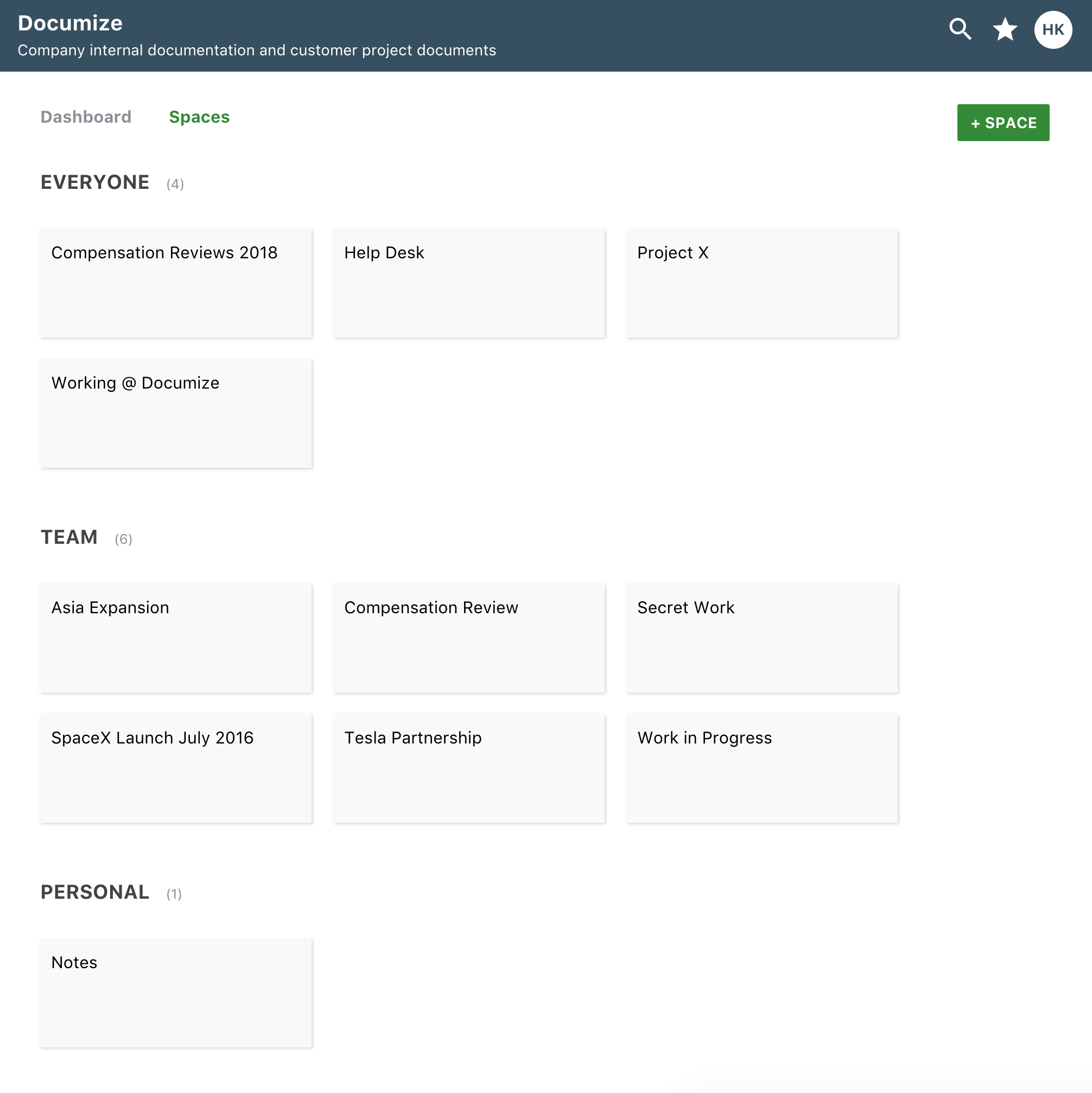
Task: Open the Compensation Review team space
Action: coord(468,638)
